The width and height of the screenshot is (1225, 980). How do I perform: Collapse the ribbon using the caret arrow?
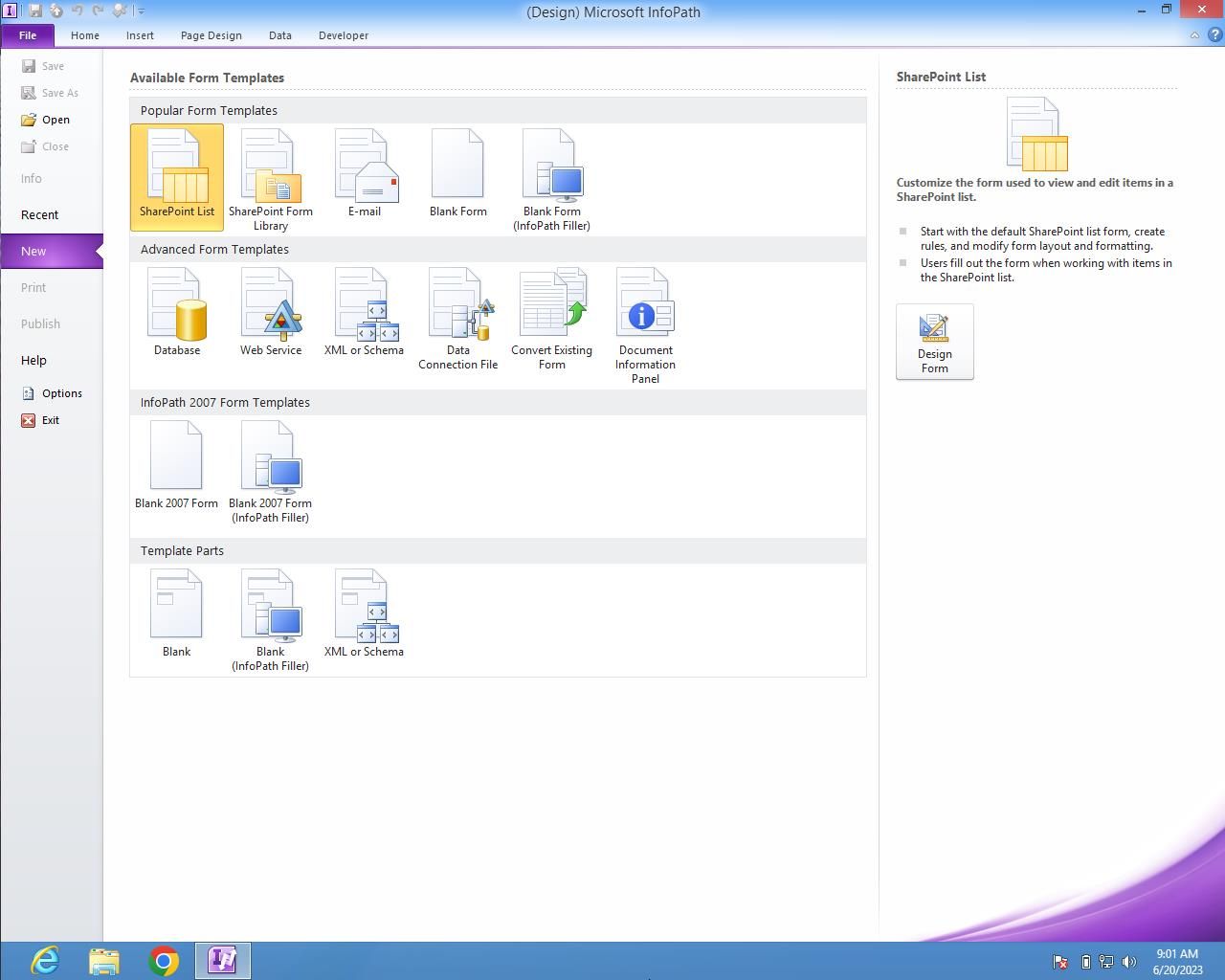click(x=1194, y=35)
